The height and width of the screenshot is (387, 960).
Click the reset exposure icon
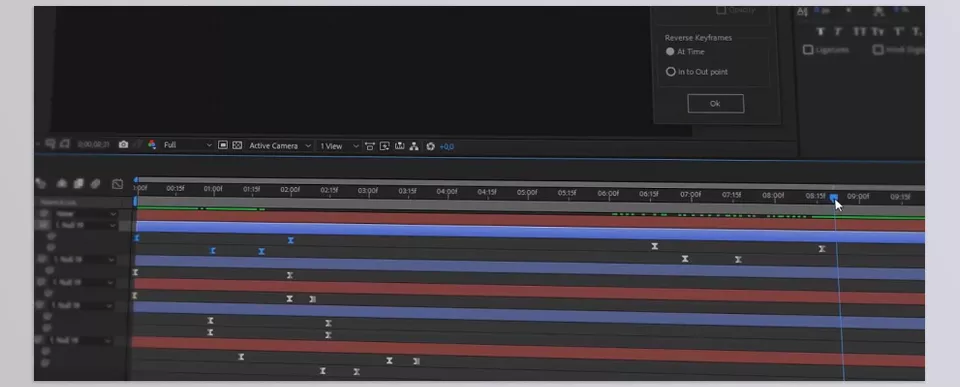[430, 146]
